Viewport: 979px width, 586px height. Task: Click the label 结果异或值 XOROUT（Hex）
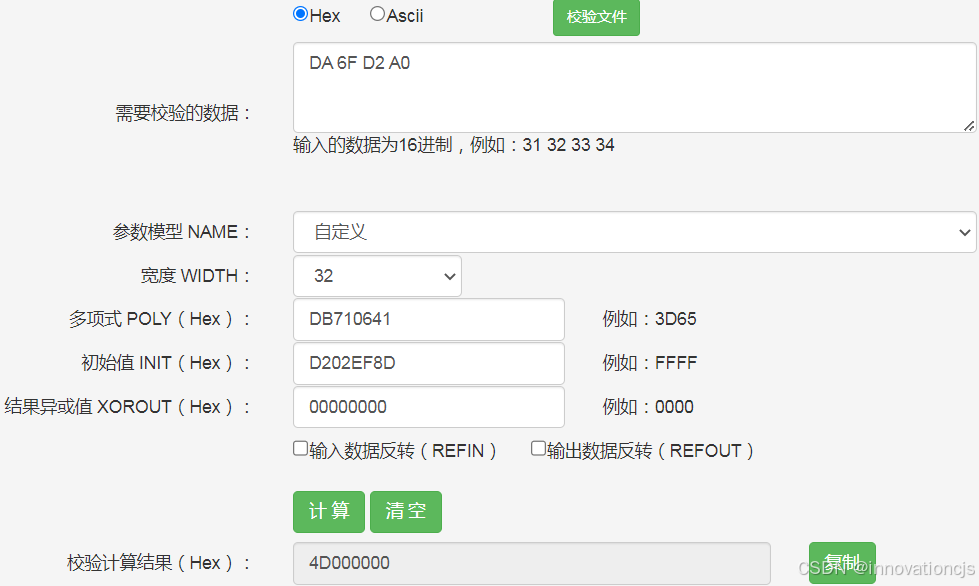point(127,407)
